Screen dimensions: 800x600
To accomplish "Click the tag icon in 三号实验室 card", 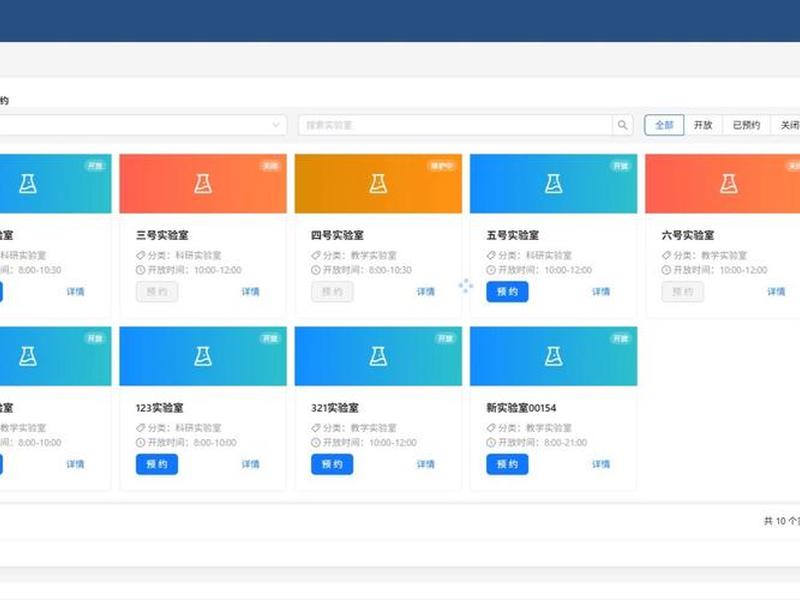I will pos(140,255).
